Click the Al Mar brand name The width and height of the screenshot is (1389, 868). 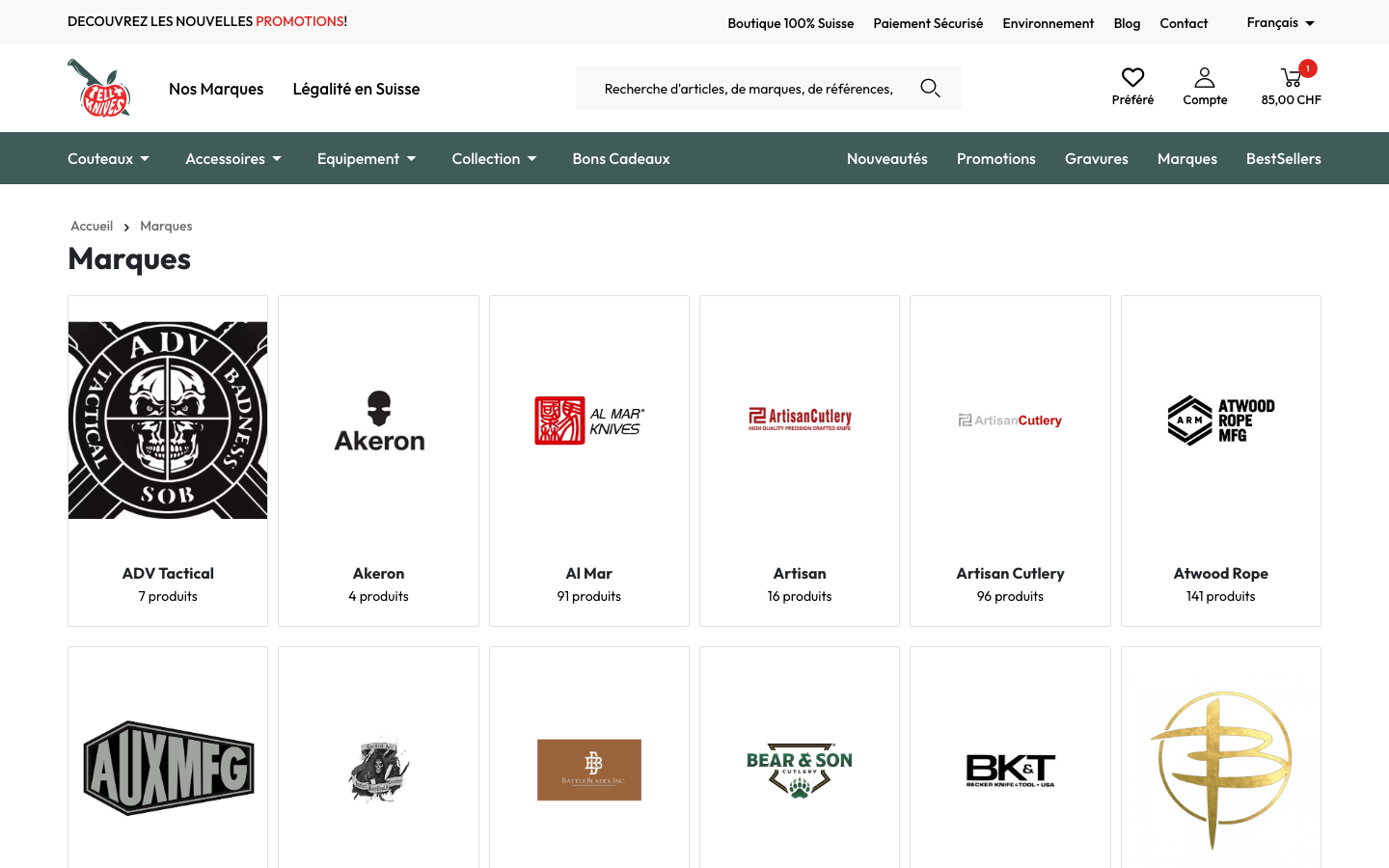[589, 573]
